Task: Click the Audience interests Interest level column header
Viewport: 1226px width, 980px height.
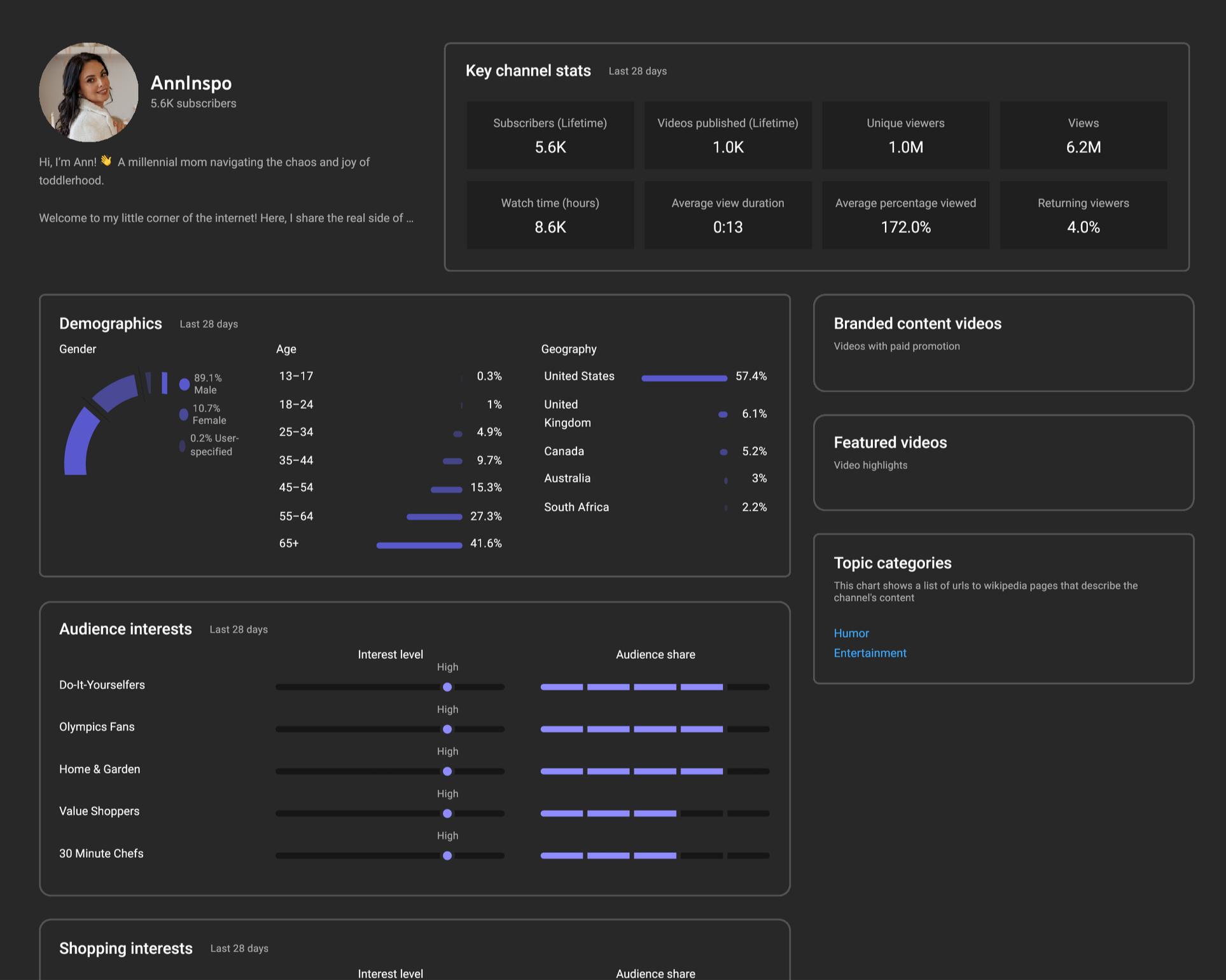Action: [x=390, y=654]
